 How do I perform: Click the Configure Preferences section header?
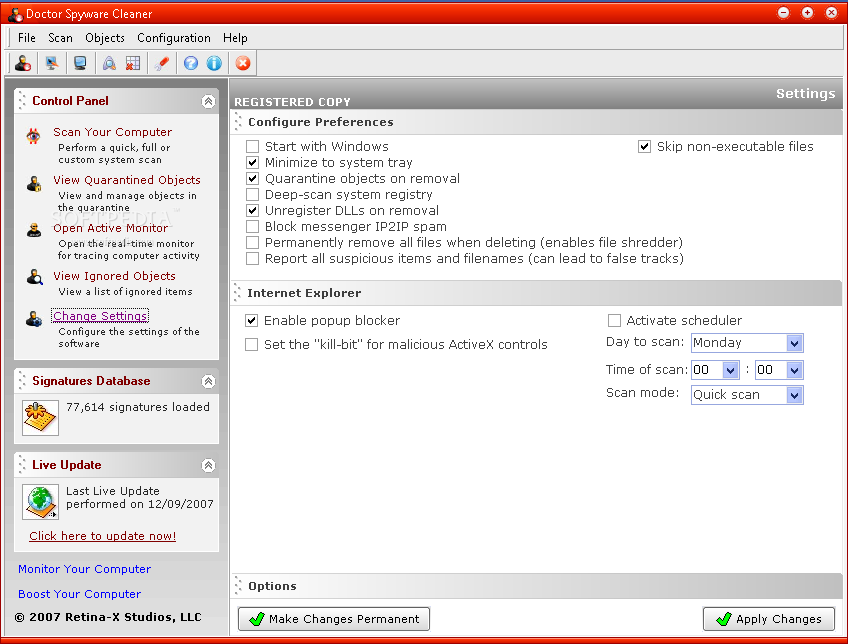[x=536, y=122]
